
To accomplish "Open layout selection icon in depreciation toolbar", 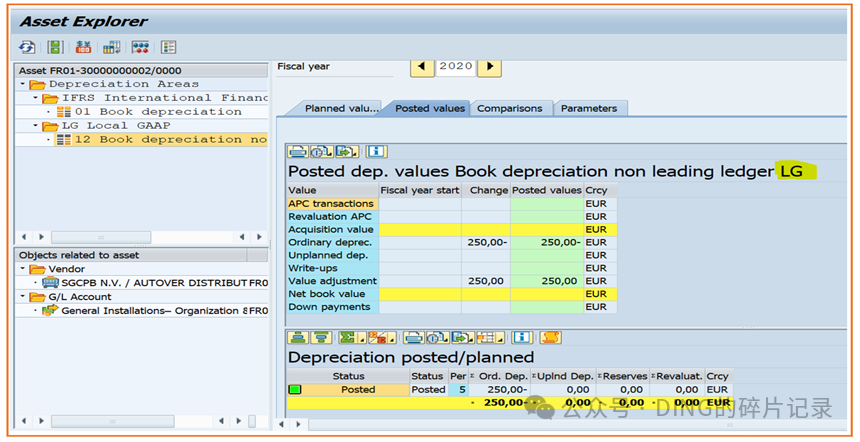I will pos(490,337).
